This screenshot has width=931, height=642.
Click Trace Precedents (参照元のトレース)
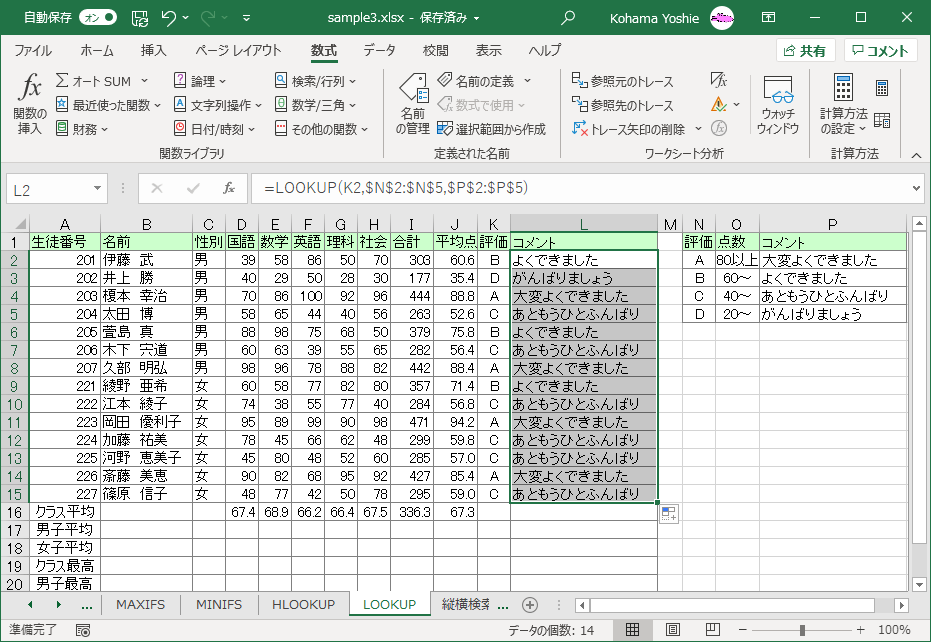(623, 81)
